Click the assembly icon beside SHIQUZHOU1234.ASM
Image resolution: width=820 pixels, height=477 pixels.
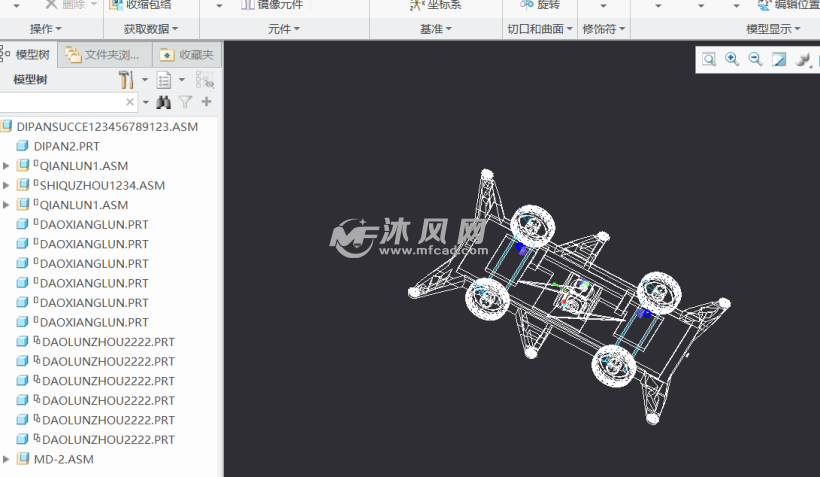pyautogui.click(x=23, y=185)
